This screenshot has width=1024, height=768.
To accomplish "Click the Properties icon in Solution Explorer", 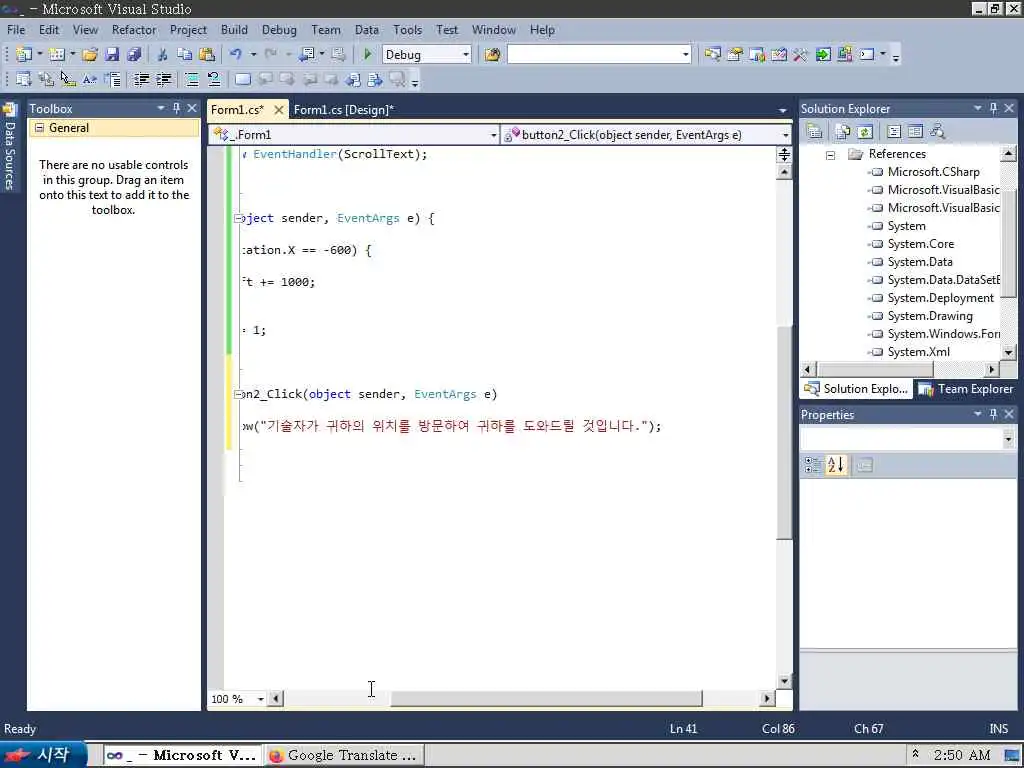I will pyautogui.click(x=814, y=132).
